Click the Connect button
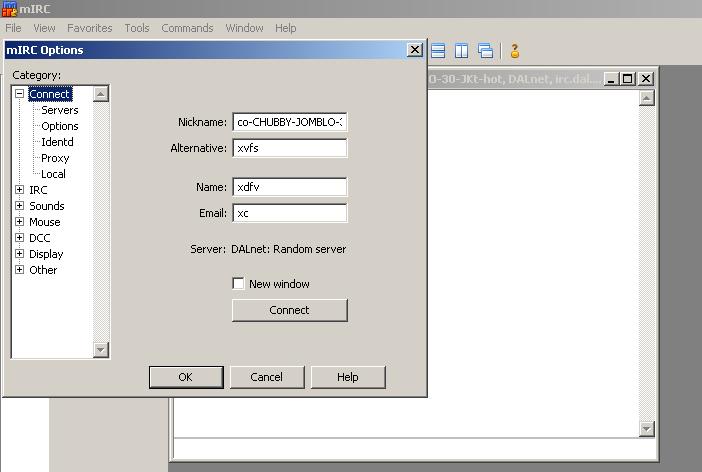 (x=290, y=310)
